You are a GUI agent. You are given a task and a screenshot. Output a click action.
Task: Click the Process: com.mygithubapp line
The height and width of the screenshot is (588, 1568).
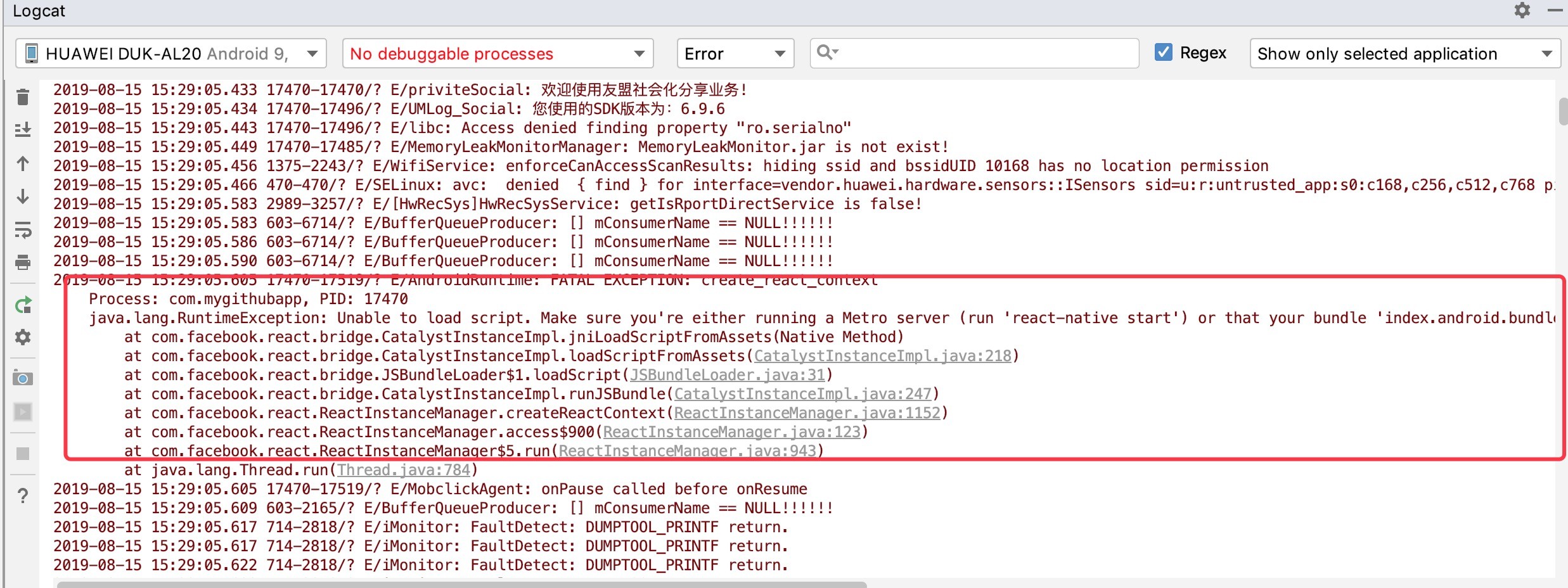point(248,299)
